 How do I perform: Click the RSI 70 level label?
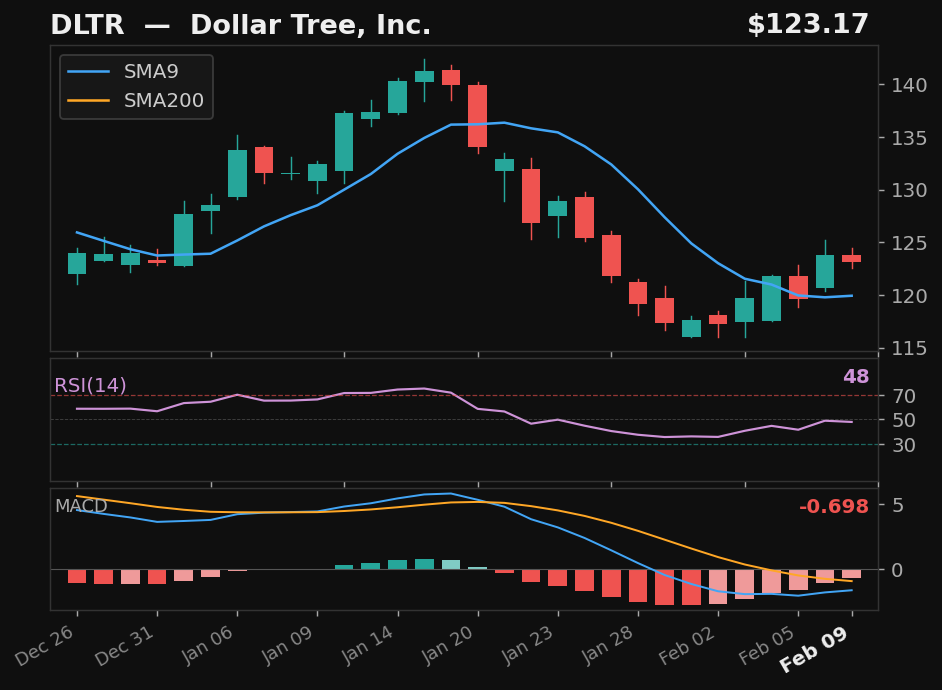click(x=904, y=396)
